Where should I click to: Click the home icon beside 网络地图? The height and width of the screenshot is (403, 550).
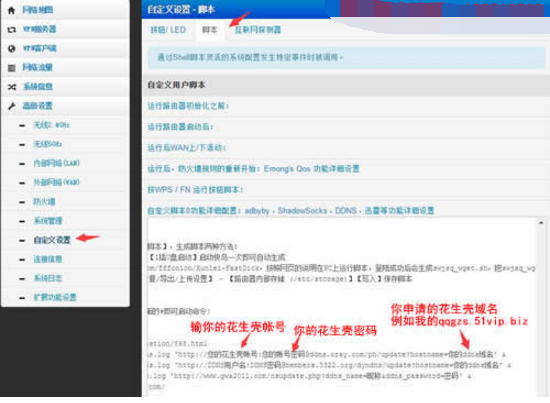tap(11, 10)
